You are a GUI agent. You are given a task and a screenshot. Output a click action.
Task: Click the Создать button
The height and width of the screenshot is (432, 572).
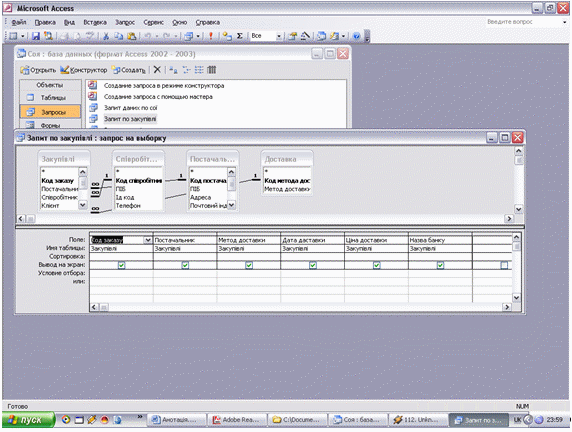(128, 70)
